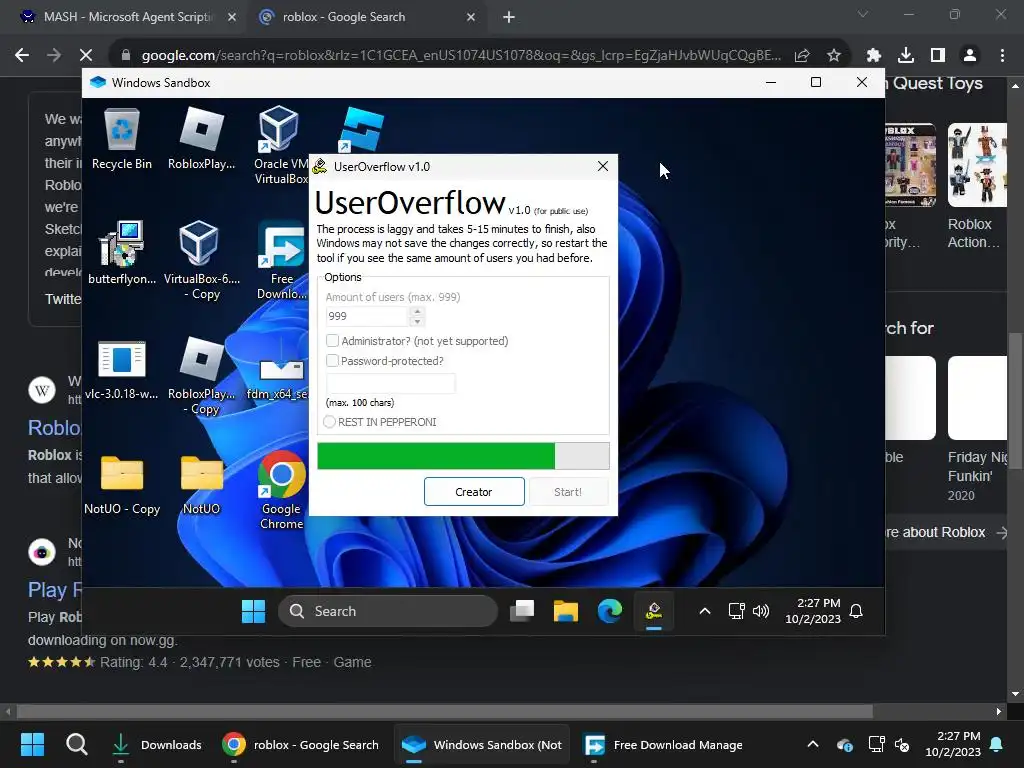Toggle the Password-protected checkbox
Screen dimensions: 1024x768
point(332,360)
